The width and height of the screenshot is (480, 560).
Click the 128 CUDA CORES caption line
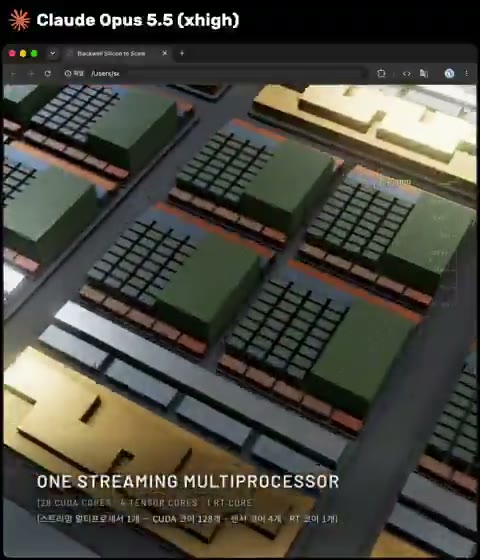(x=145, y=503)
